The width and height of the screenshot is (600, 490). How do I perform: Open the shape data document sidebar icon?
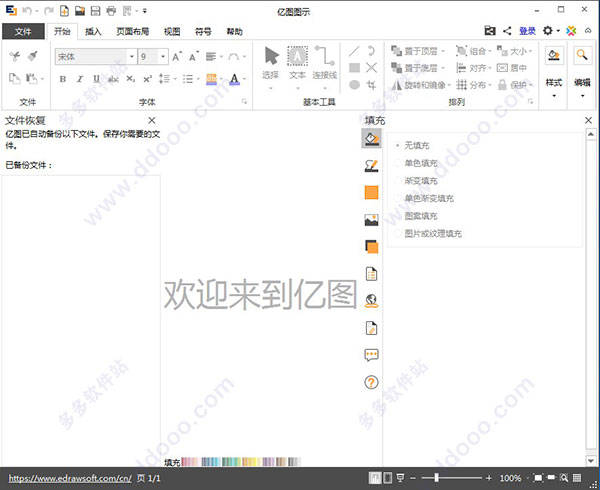coord(371,274)
